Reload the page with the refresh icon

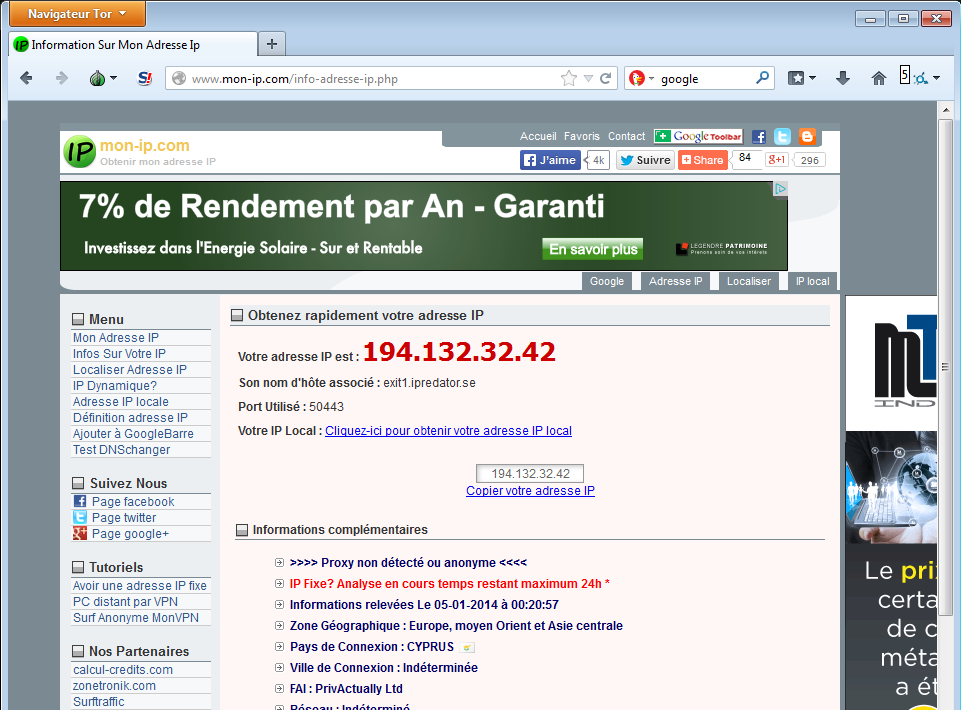coord(606,78)
